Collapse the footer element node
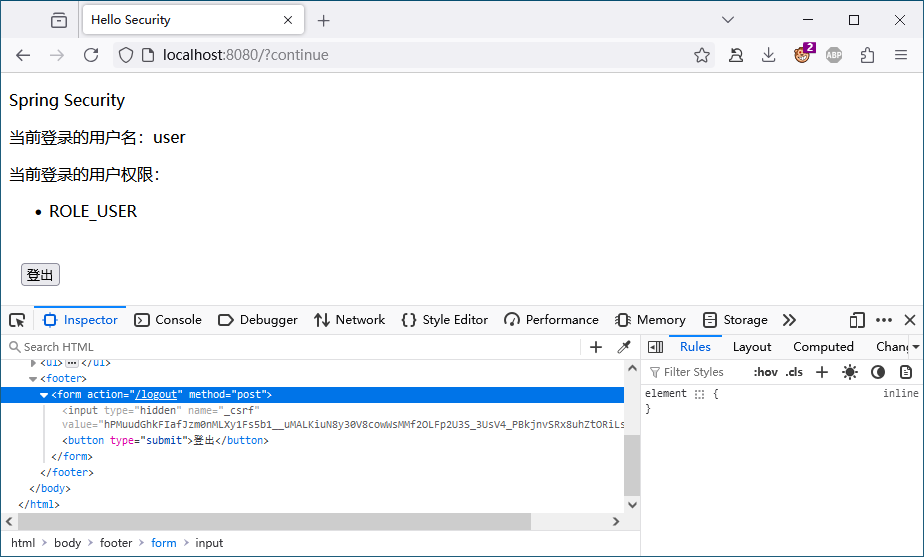The width and height of the screenshot is (924, 557). pyautogui.click(x=33, y=378)
